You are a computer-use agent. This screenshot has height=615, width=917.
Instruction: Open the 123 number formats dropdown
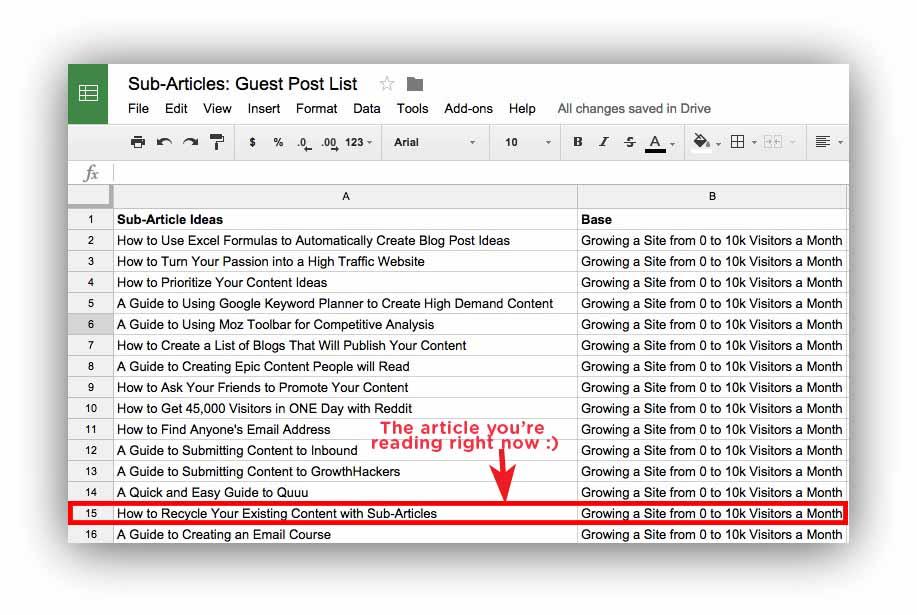click(358, 142)
